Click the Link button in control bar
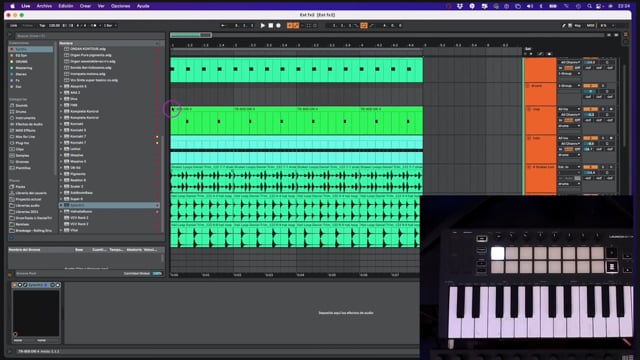The height and width of the screenshot is (360, 640). point(13,25)
